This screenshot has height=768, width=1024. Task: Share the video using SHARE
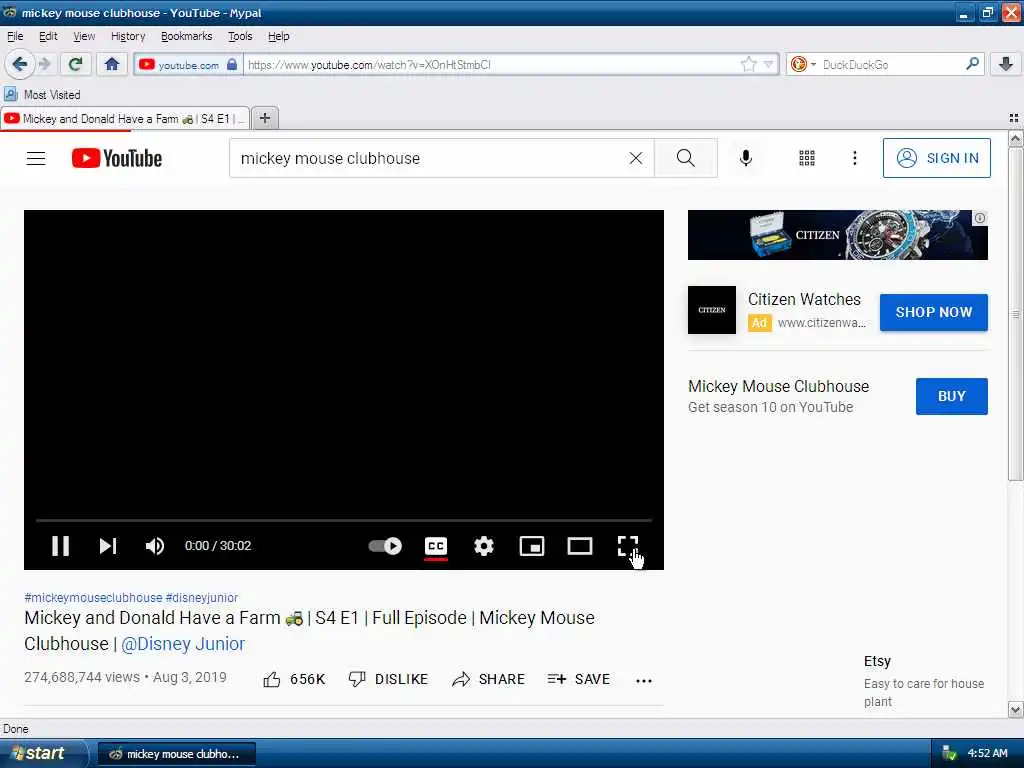[x=488, y=679]
